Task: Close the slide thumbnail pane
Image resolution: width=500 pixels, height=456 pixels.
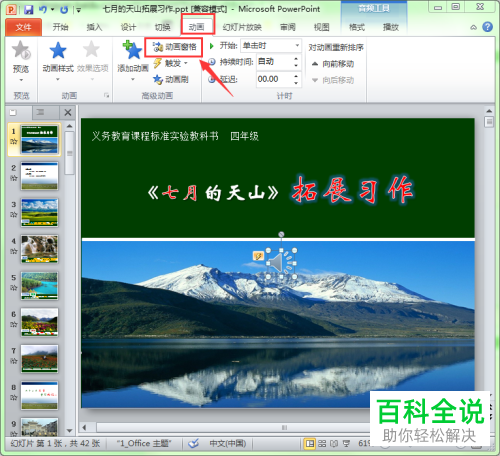Action: tap(68, 113)
